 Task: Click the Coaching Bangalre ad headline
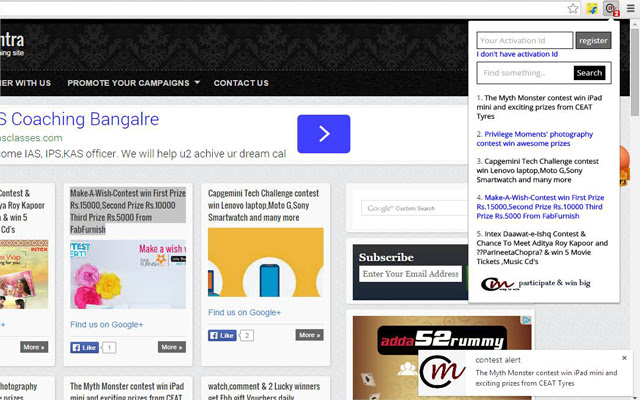pyautogui.click(x=79, y=119)
